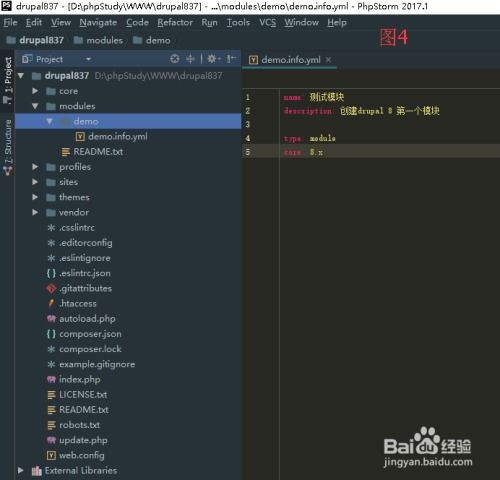The height and width of the screenshot is (480, 500).
Task: Close the demo.info.yml editor tab
Action: pos(328,60)
